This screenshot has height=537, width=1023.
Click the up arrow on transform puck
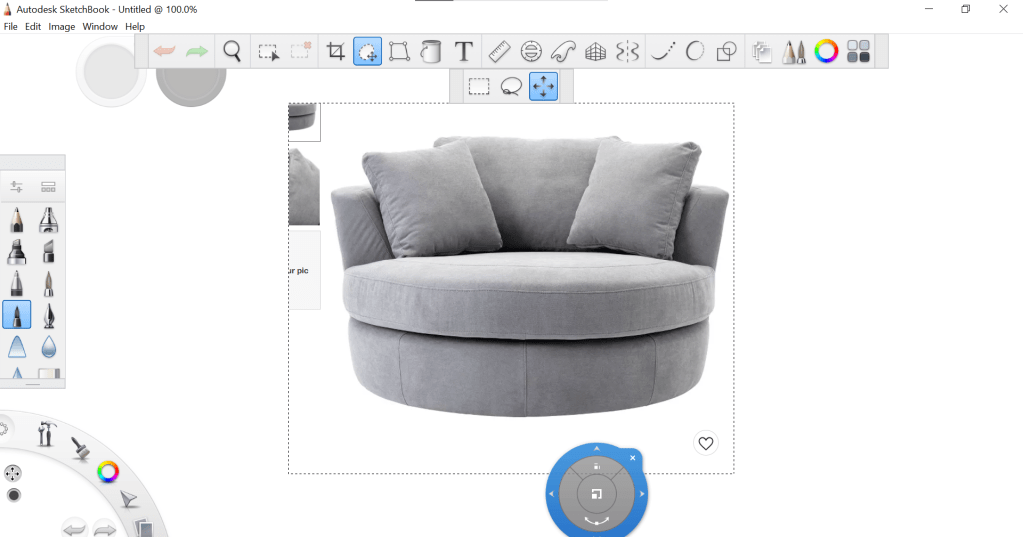pyautogui.click(x=596, y=448)
